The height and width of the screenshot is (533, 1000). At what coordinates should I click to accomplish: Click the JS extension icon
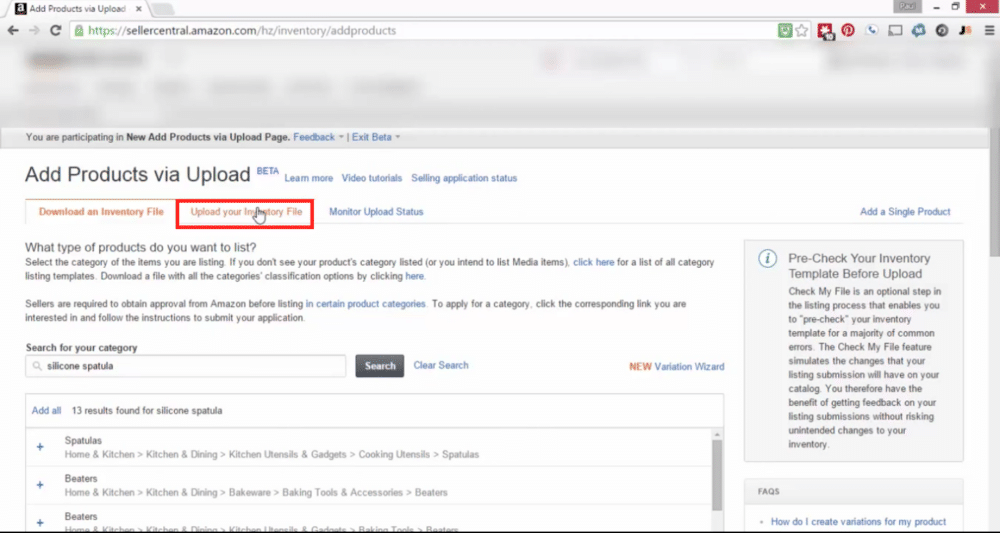pyautogui.click(x=966, y=30)
